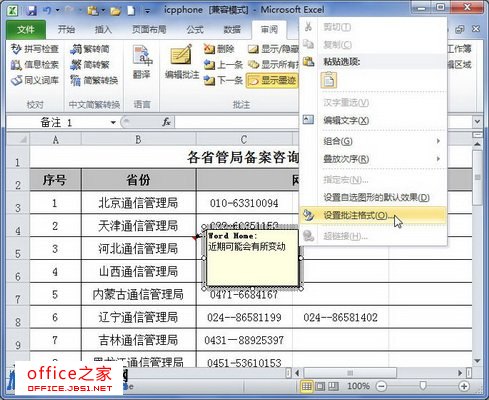
Task: Click the 编辑批注 edit comment button
Action: coord(182,62)
